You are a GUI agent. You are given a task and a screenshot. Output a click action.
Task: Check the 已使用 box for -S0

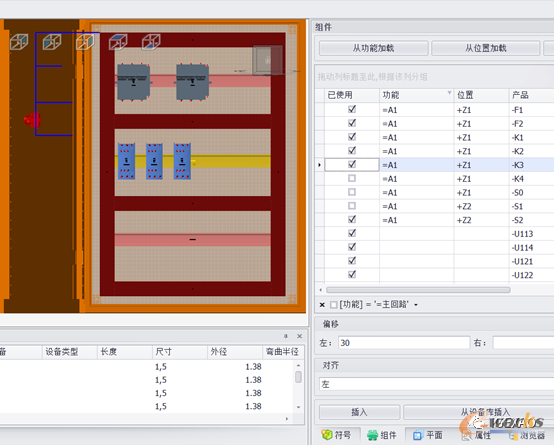[x=352, y=192]
